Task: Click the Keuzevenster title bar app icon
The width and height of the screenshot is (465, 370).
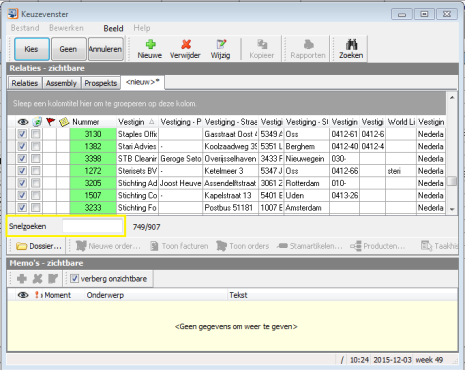Action: [x=13, y=14]
